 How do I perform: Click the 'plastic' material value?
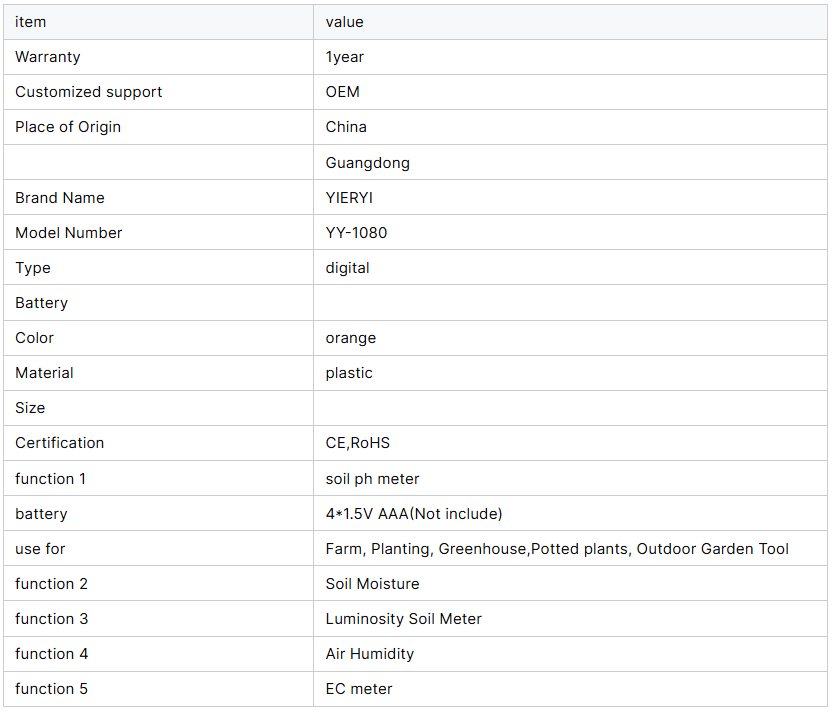click(x=349, y=373)
